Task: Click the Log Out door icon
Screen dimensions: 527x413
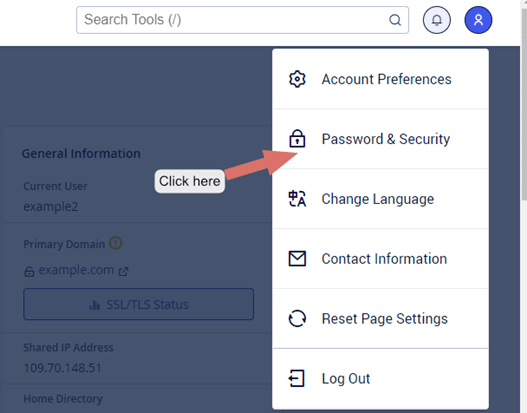Action: [x=297, y=378]
